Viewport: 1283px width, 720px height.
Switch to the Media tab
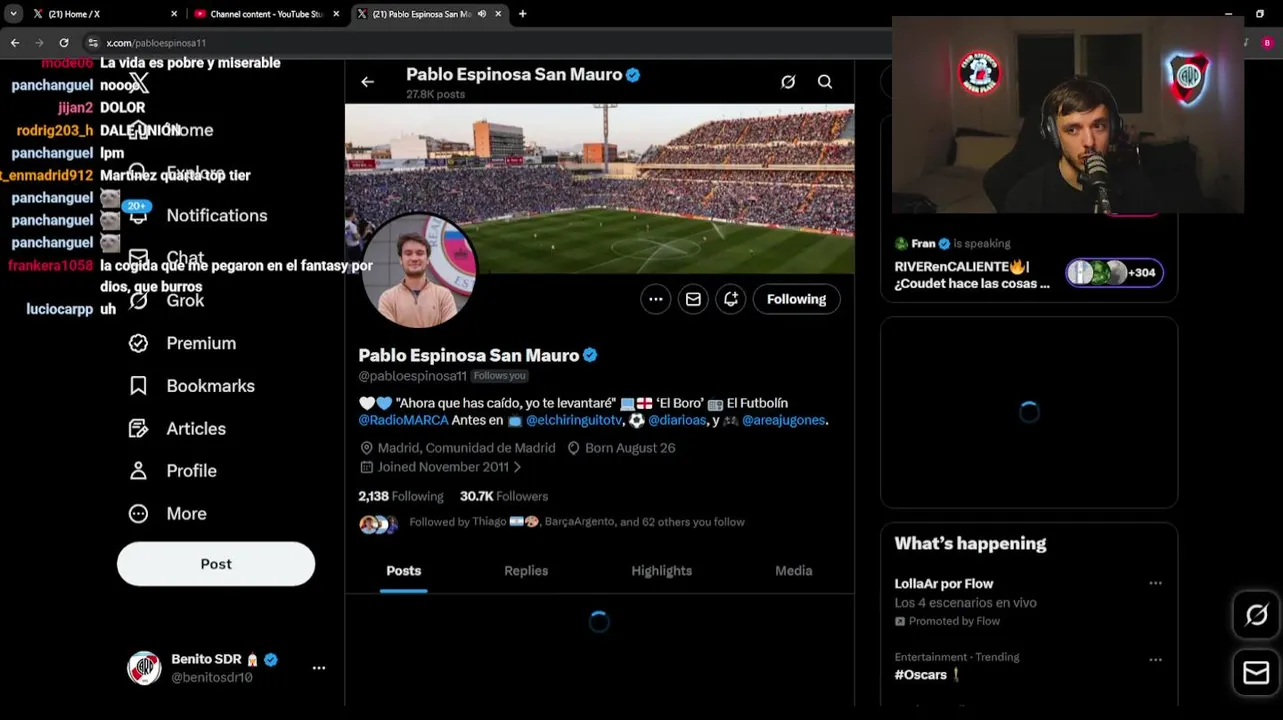tap(793, 571)
